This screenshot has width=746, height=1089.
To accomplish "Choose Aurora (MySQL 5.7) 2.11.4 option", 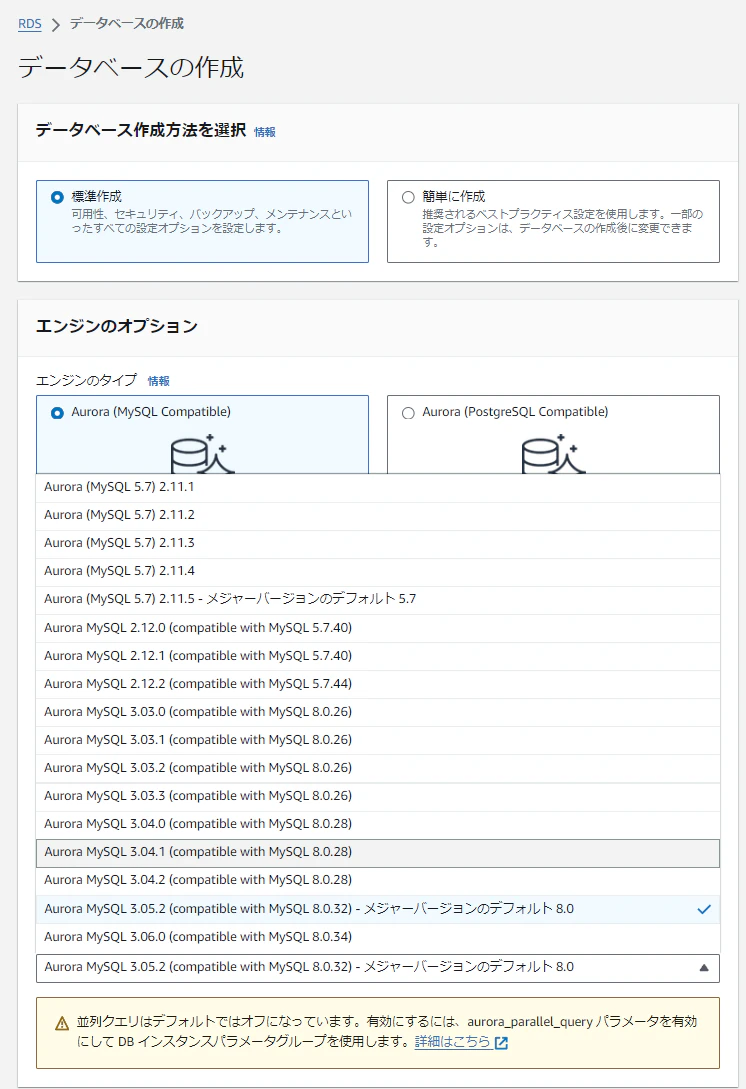I will click(x=378, y=572).
